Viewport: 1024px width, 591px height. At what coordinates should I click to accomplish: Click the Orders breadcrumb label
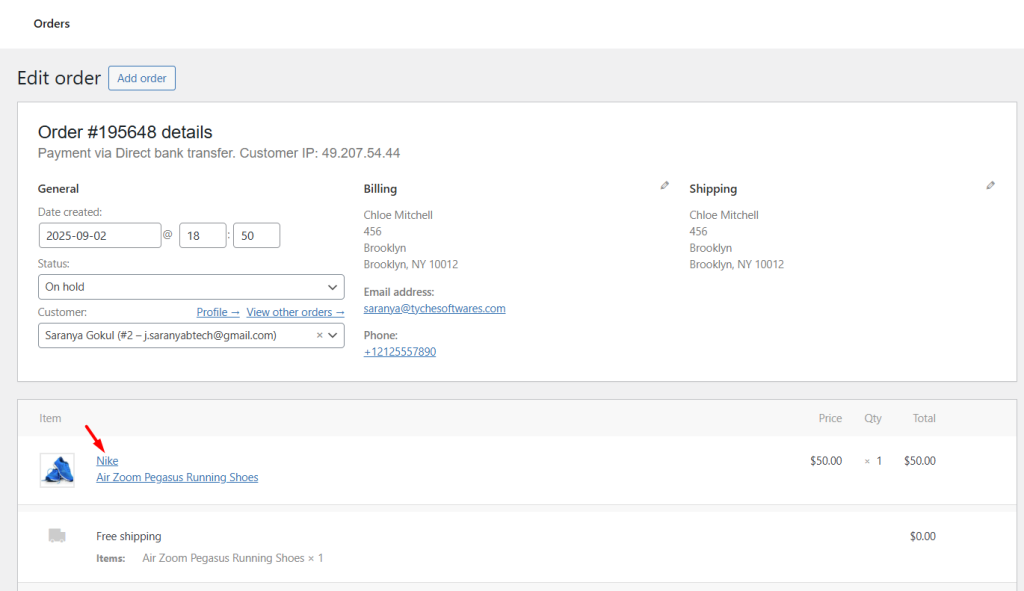click(x=51, y=23)
